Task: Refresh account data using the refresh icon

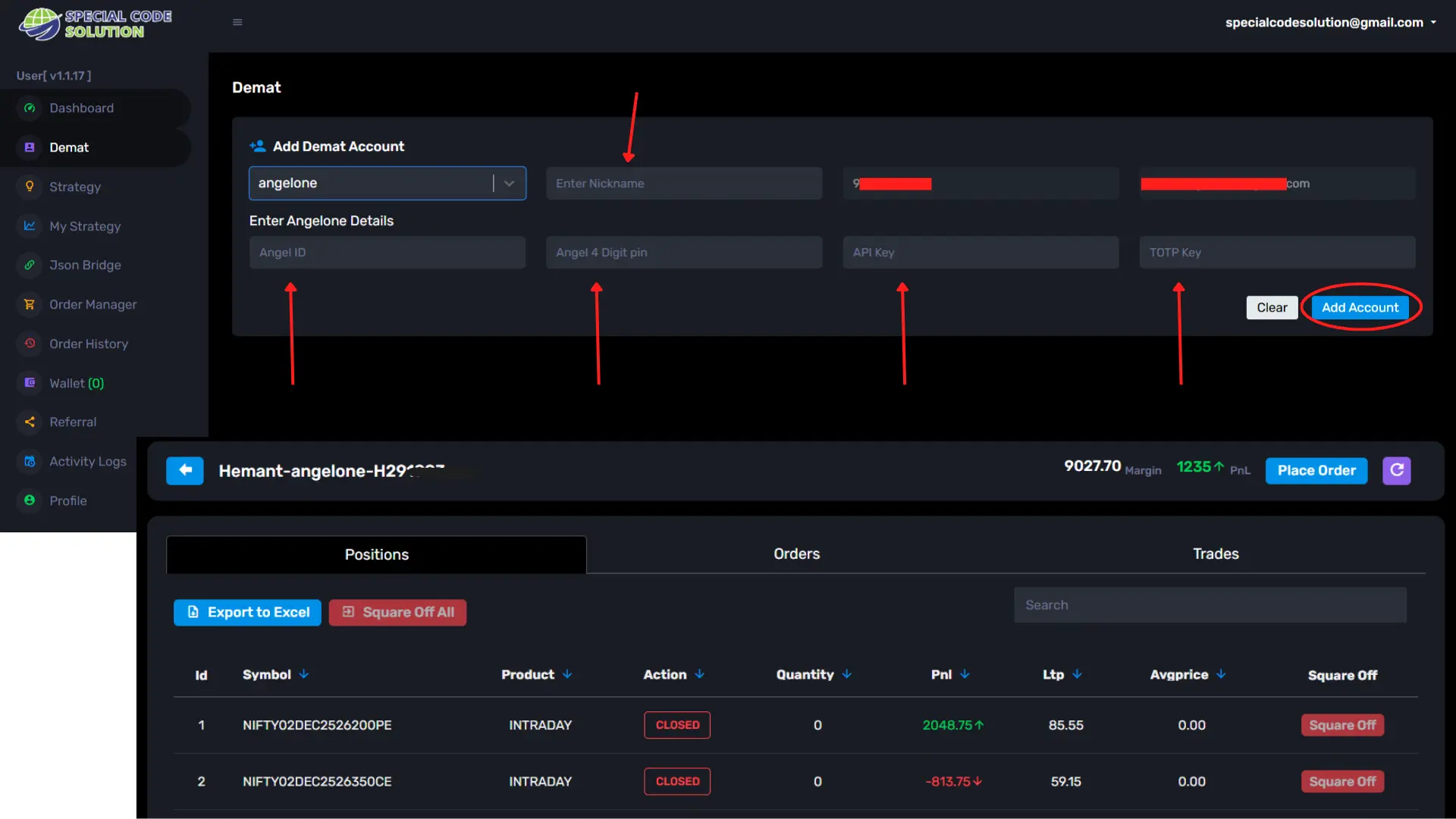Action: (x=1396, y=470)
